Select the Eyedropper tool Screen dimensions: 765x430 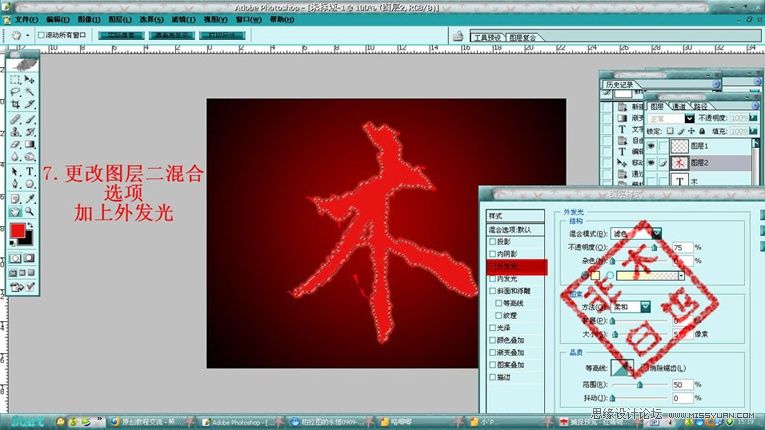[30, 199]
